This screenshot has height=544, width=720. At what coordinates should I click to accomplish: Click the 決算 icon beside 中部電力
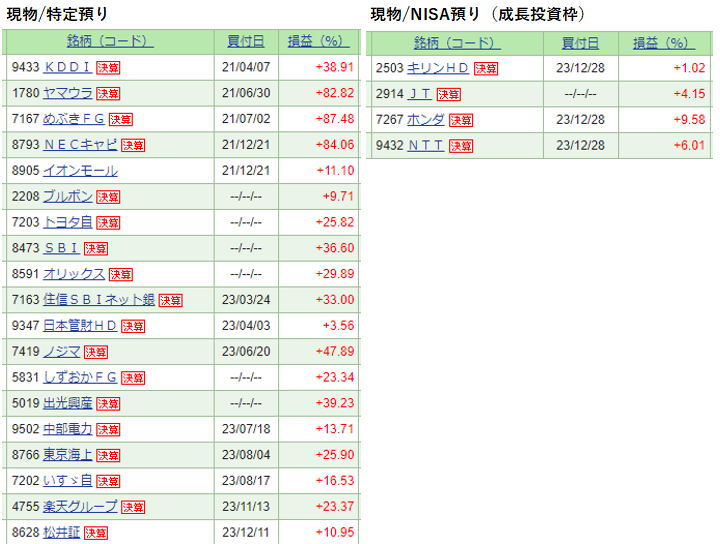(108, 430)
